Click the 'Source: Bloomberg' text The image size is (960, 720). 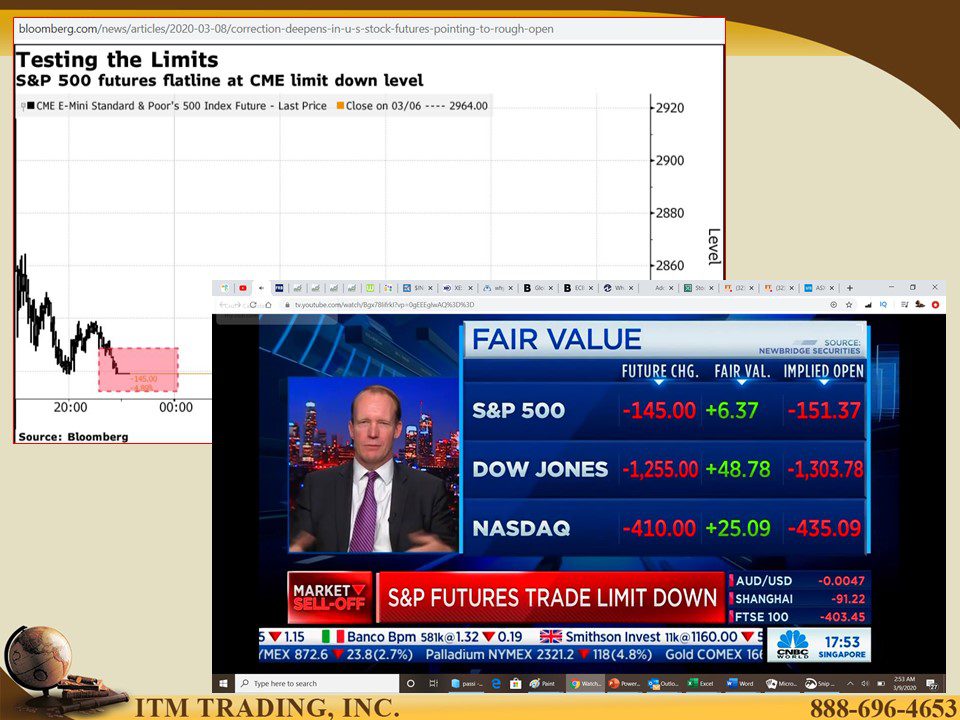tap(73, 437)
